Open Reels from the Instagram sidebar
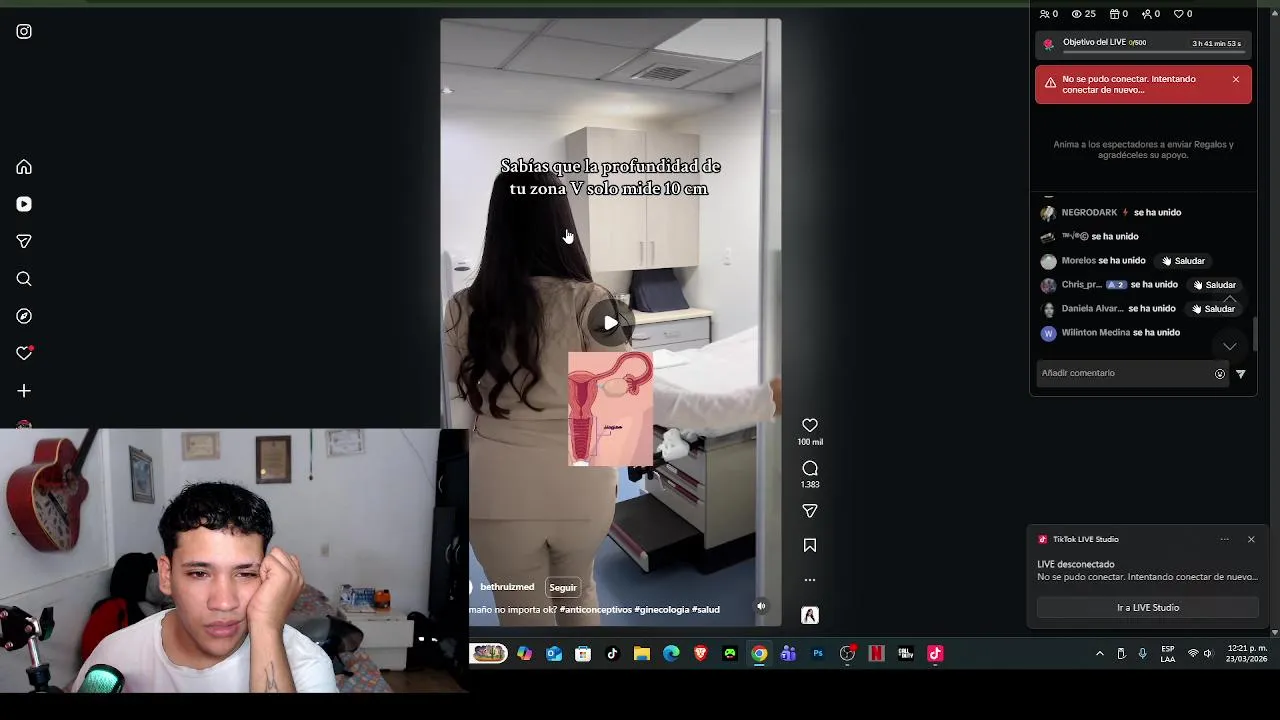Screen dimensions: 1280x720 [x=24, y=204]
